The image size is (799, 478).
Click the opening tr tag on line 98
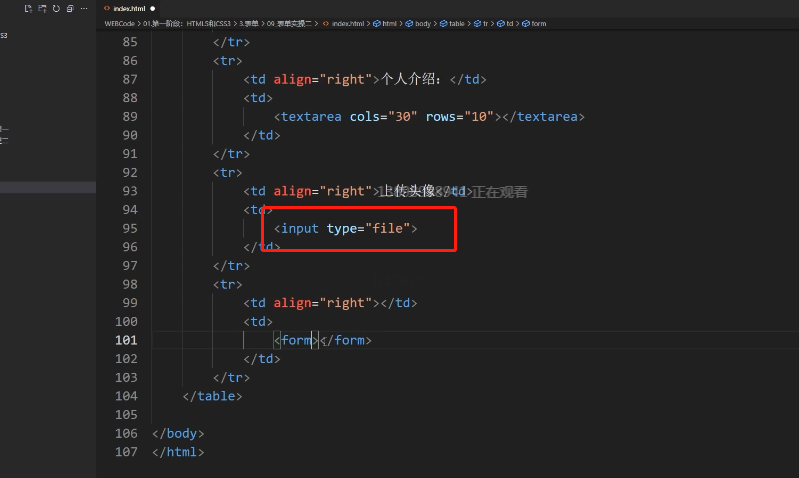click(228, 284)
